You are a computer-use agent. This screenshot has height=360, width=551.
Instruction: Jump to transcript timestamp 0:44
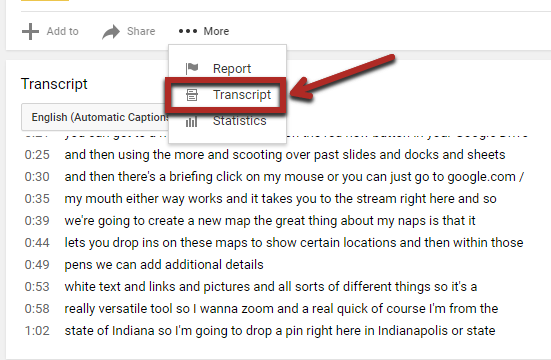pyautogui.click(x=37, y=243)
